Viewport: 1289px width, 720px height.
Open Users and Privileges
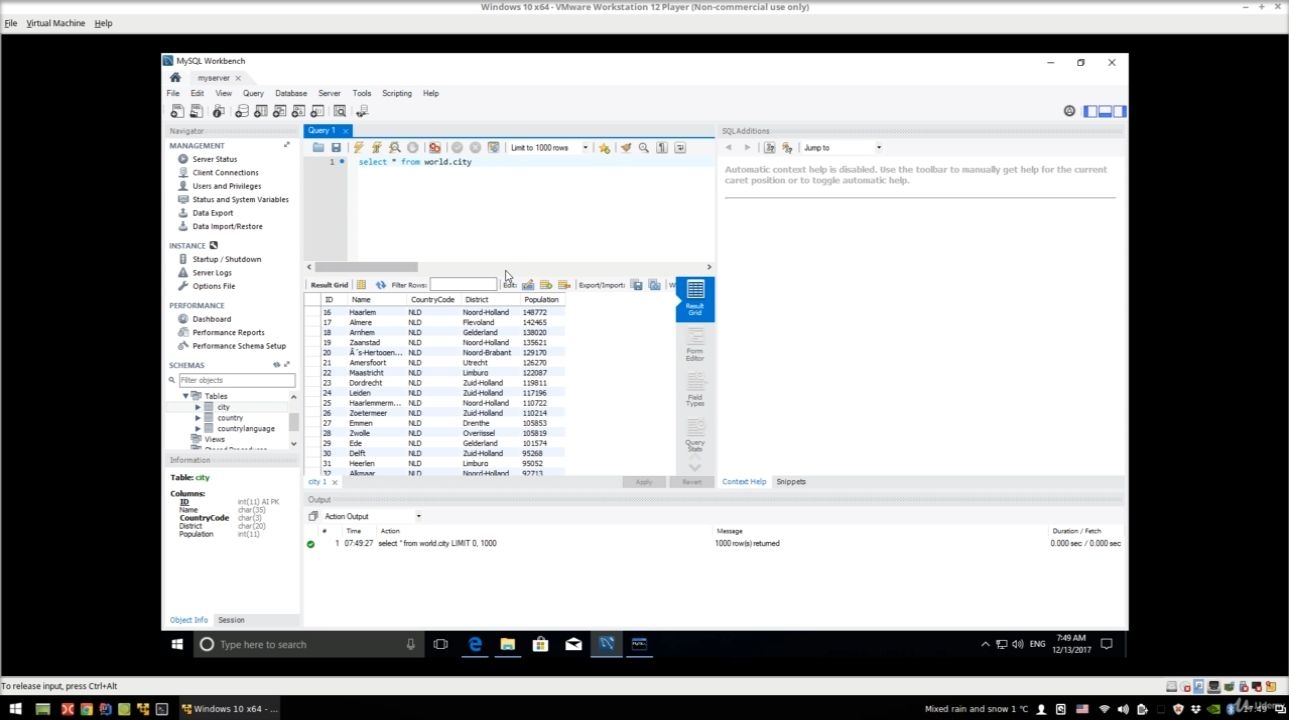coord(226,186)
